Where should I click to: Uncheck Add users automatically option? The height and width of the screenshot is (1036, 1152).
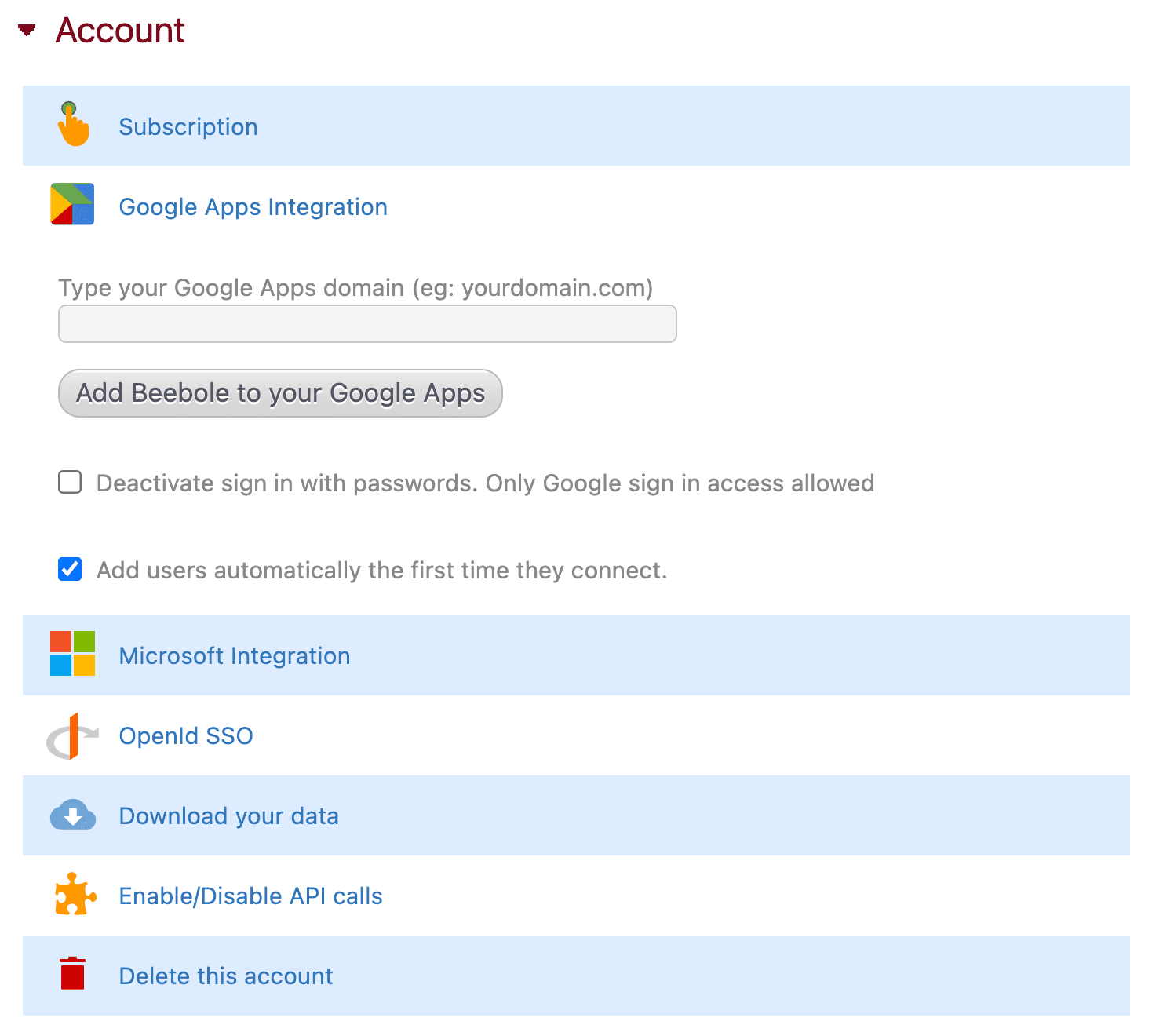point(70,569)
